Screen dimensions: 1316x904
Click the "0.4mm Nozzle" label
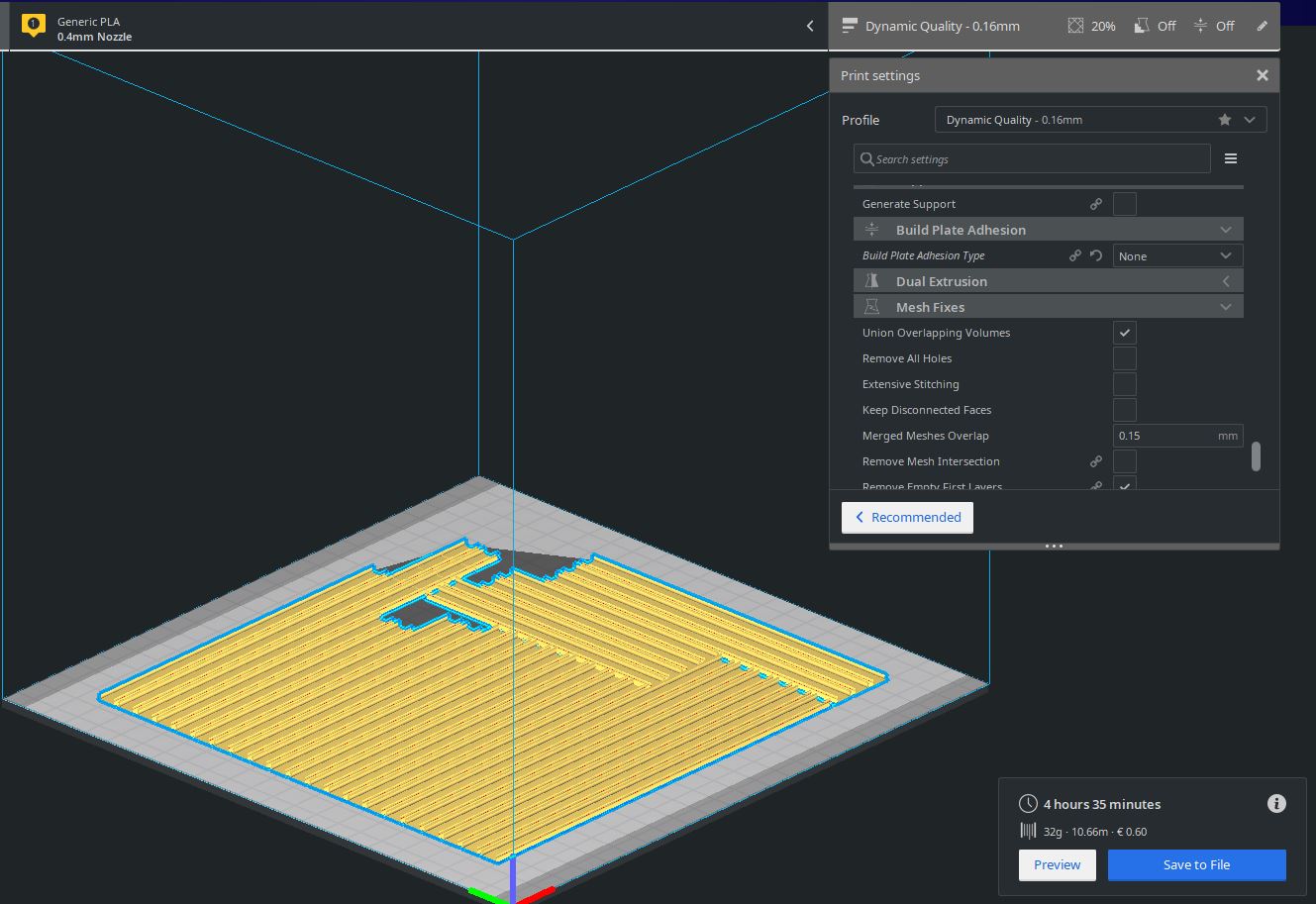pyautogui.click(x=94, y=37)
